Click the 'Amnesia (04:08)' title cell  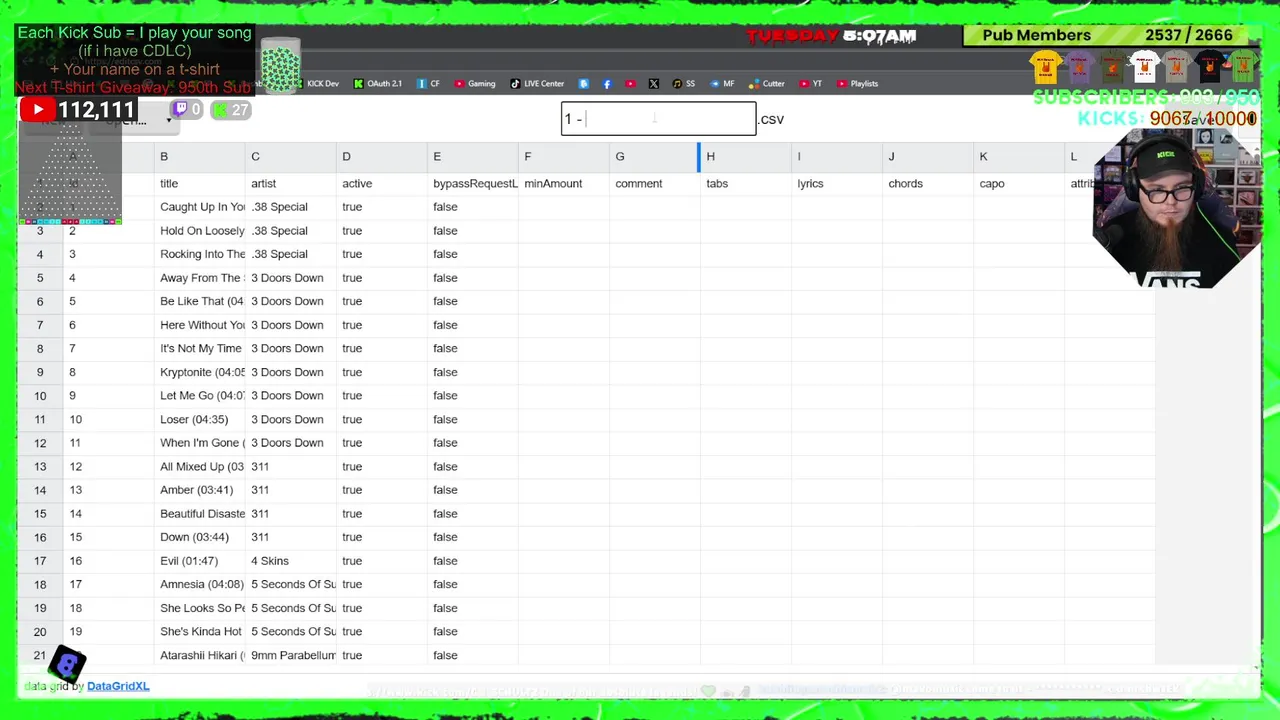coord(200,585)
